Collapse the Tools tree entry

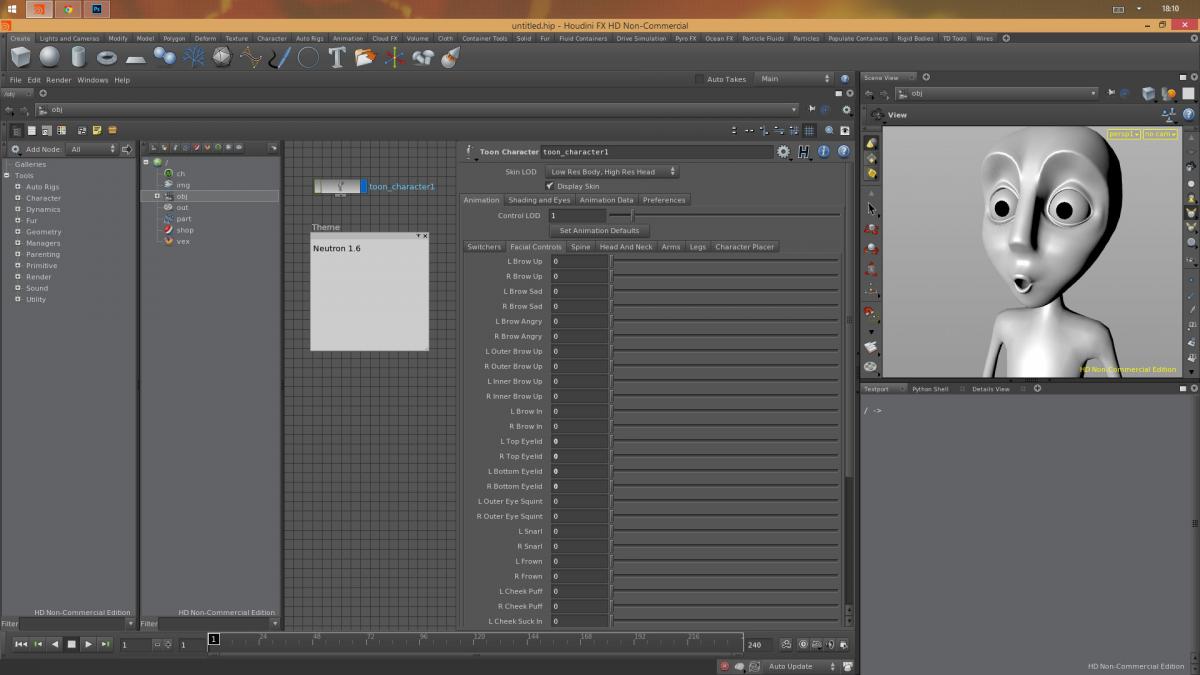point(7,176)
